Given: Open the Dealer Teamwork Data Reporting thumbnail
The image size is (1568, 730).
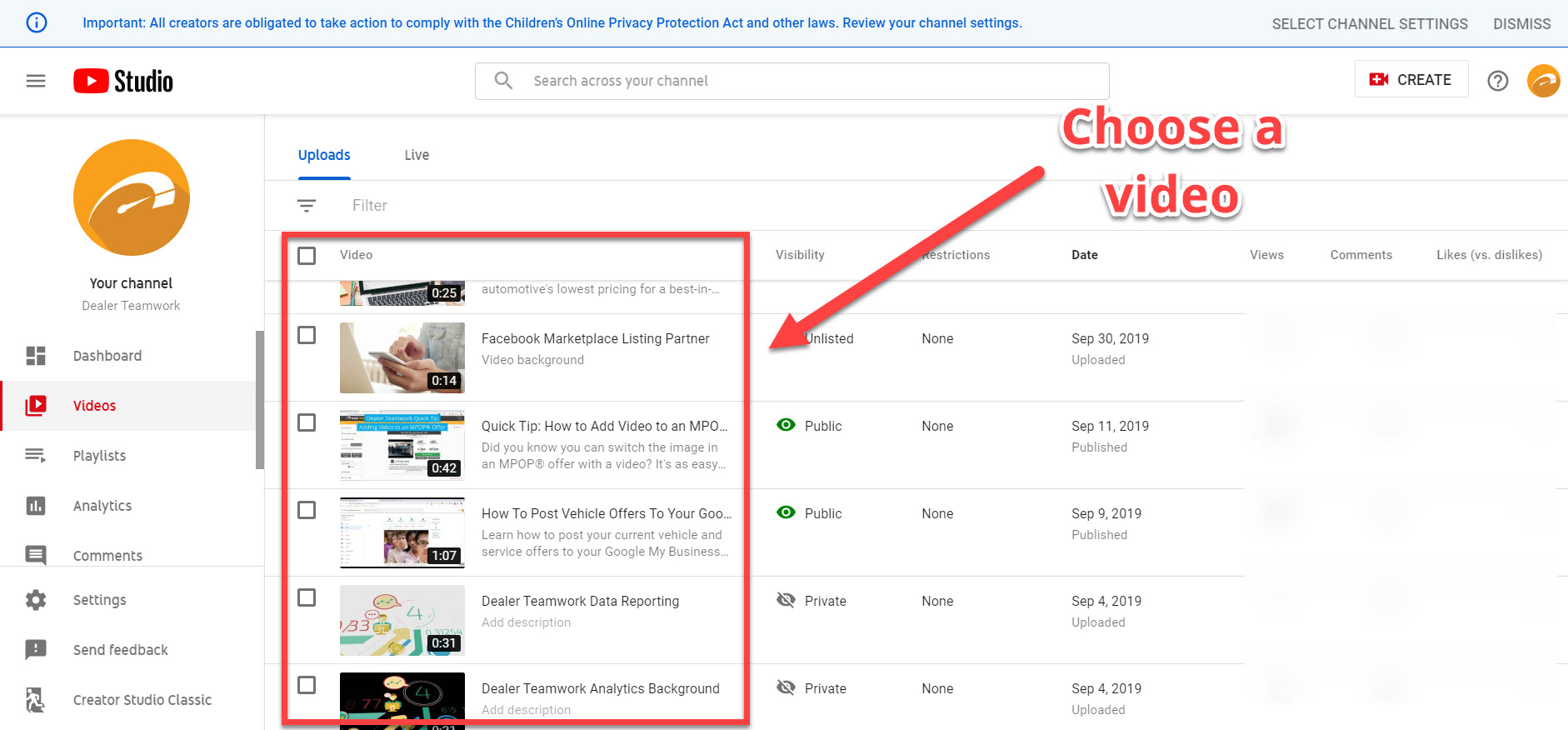Looking at the screenshot, I should pyautogui.click(x=402, y=620).
